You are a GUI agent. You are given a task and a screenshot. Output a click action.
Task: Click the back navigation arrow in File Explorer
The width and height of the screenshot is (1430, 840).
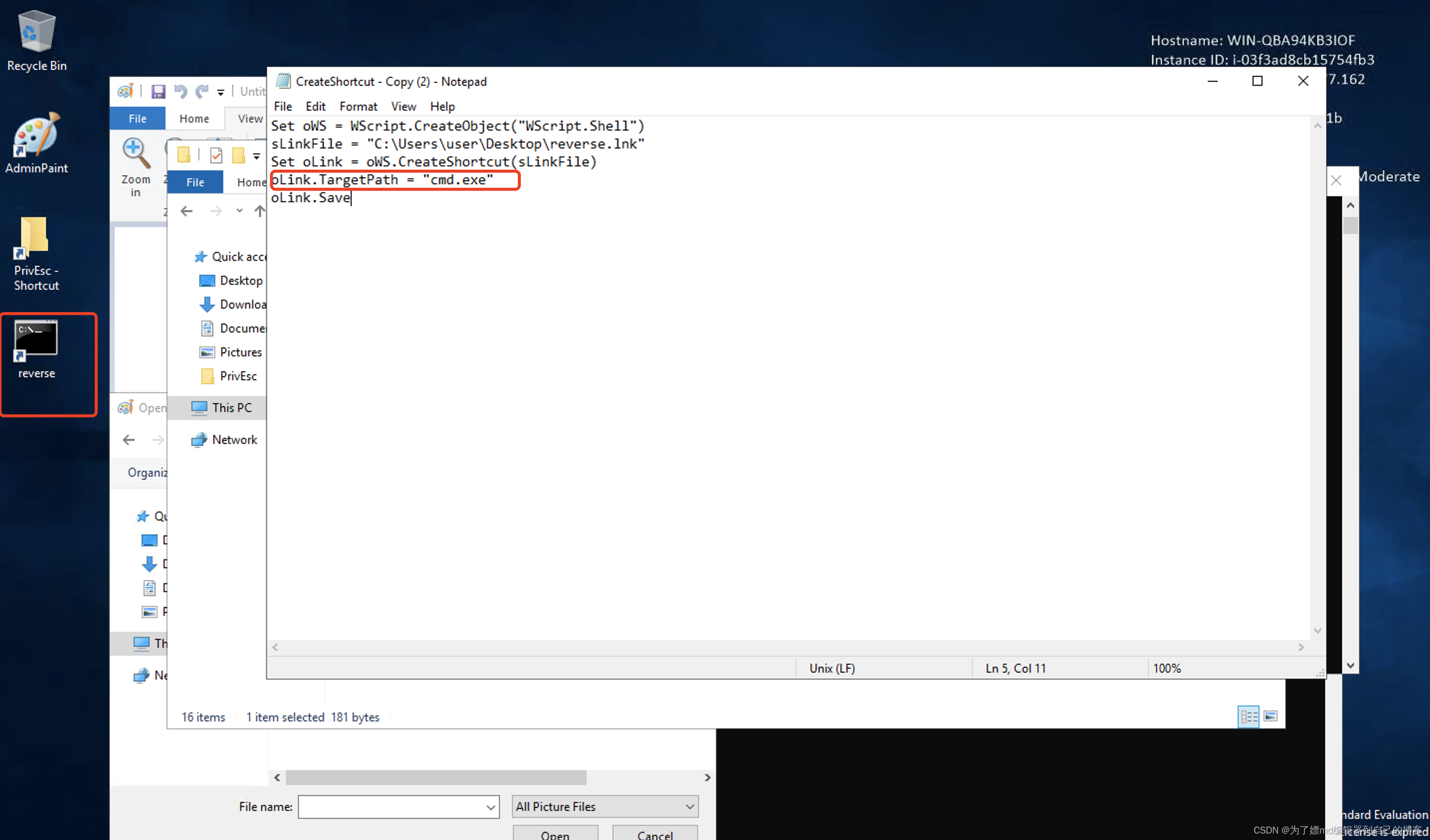(185, 211)
